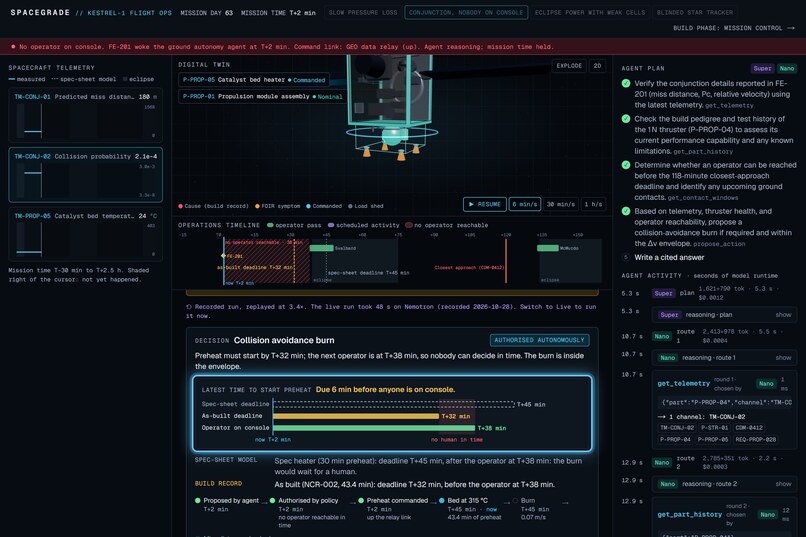Image resolution: width=806 pixels, height=537 pixels.
Task: Click the FDIR symptom orange legend dot
Action: (x=257, y=206)
